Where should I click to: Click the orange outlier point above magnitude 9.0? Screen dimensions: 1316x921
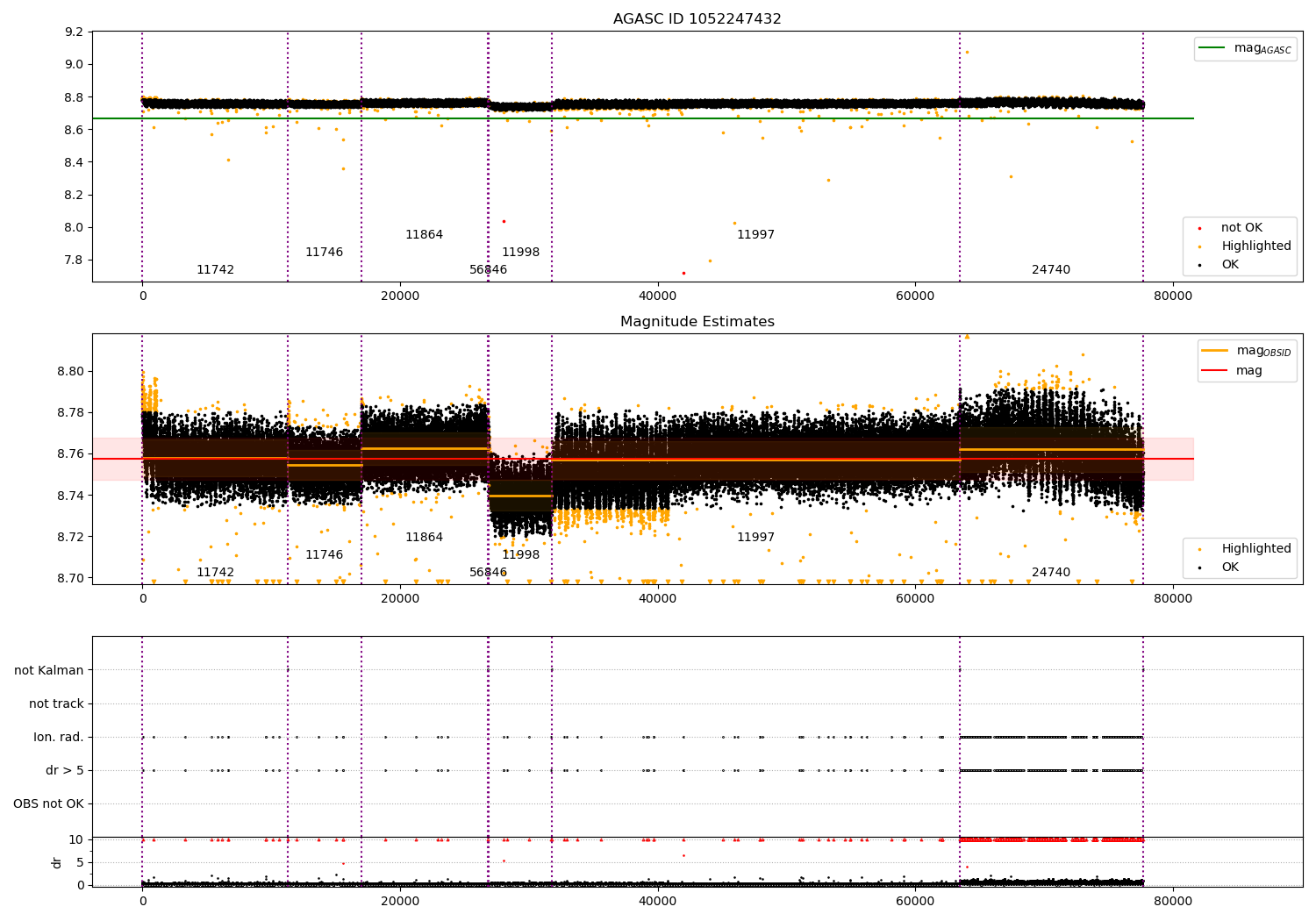967,52
